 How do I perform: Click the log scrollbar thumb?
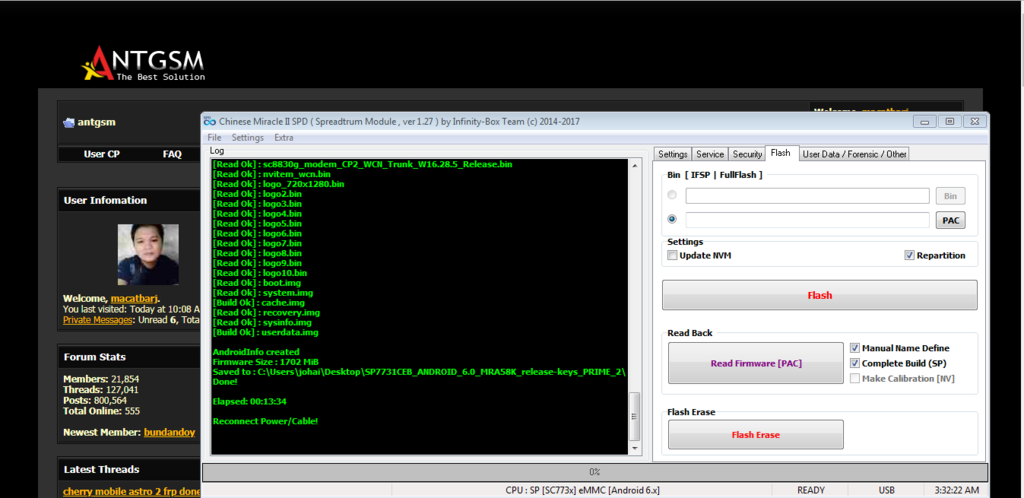click(x=633, y=416)
